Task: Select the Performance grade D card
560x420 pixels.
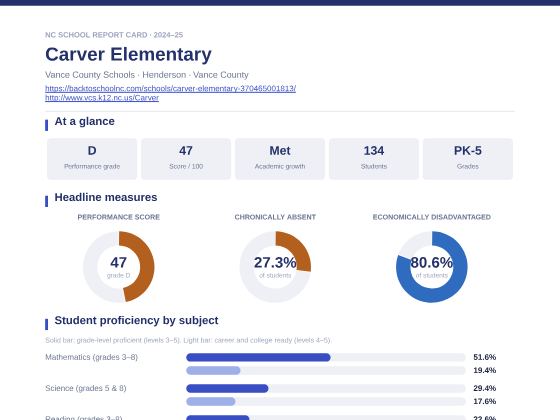Action: tap(92, 159)
